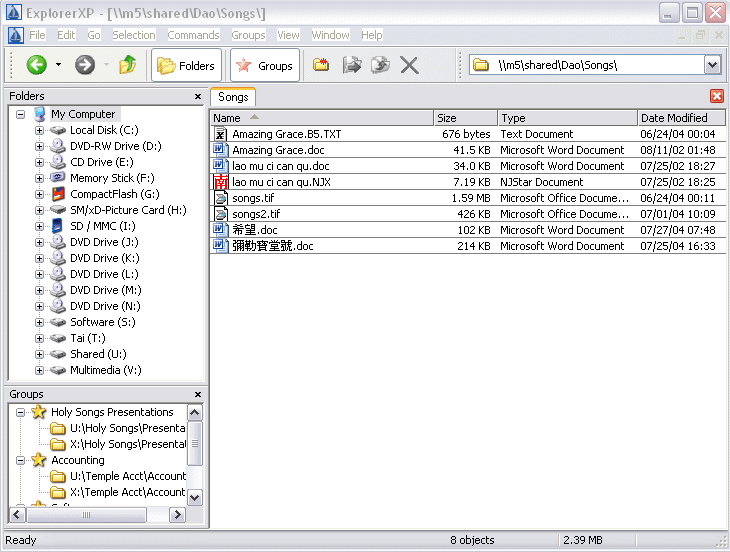
Task: Toggle the Folders pane button
Action: pos(186,66)
